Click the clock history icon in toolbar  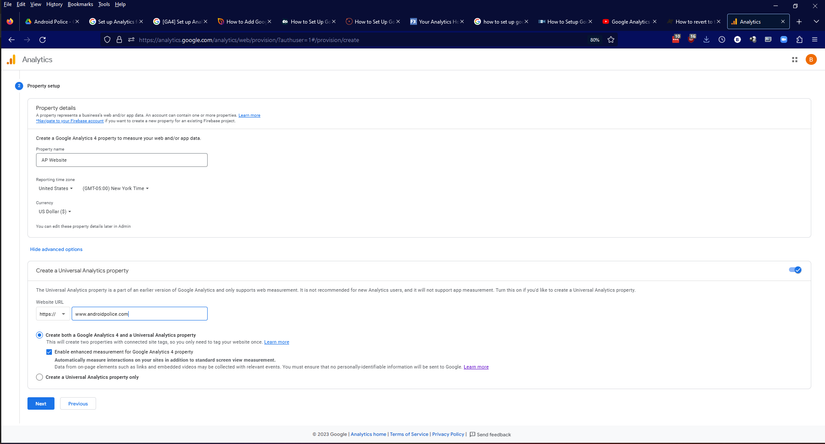point(722,39)
